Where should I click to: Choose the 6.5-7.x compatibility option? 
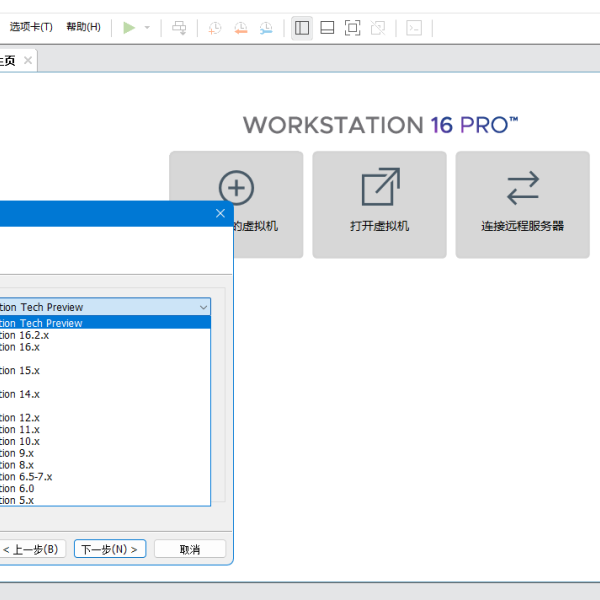[x=105, y=477]
